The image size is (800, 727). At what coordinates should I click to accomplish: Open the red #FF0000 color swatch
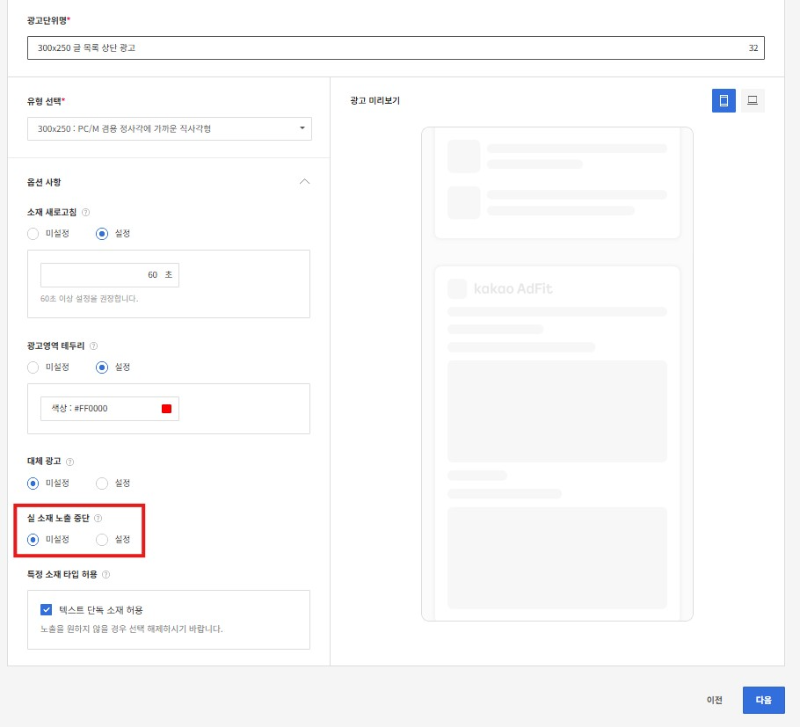tap(166, 409)
